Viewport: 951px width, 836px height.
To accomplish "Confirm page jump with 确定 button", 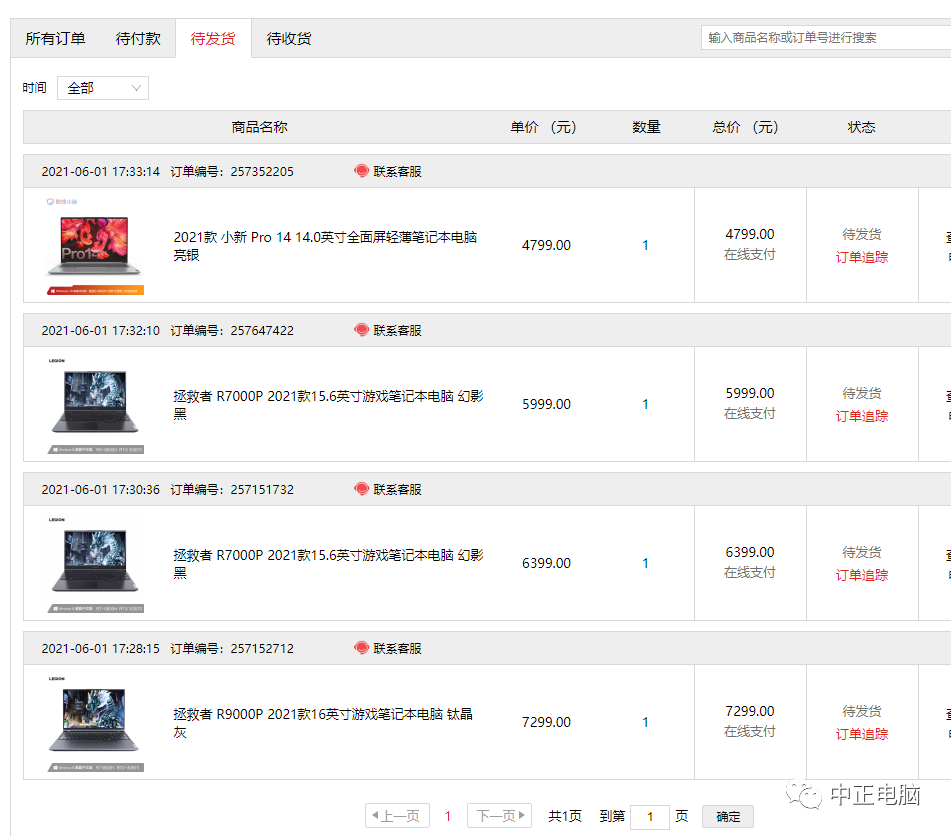I will click(728, 817).
